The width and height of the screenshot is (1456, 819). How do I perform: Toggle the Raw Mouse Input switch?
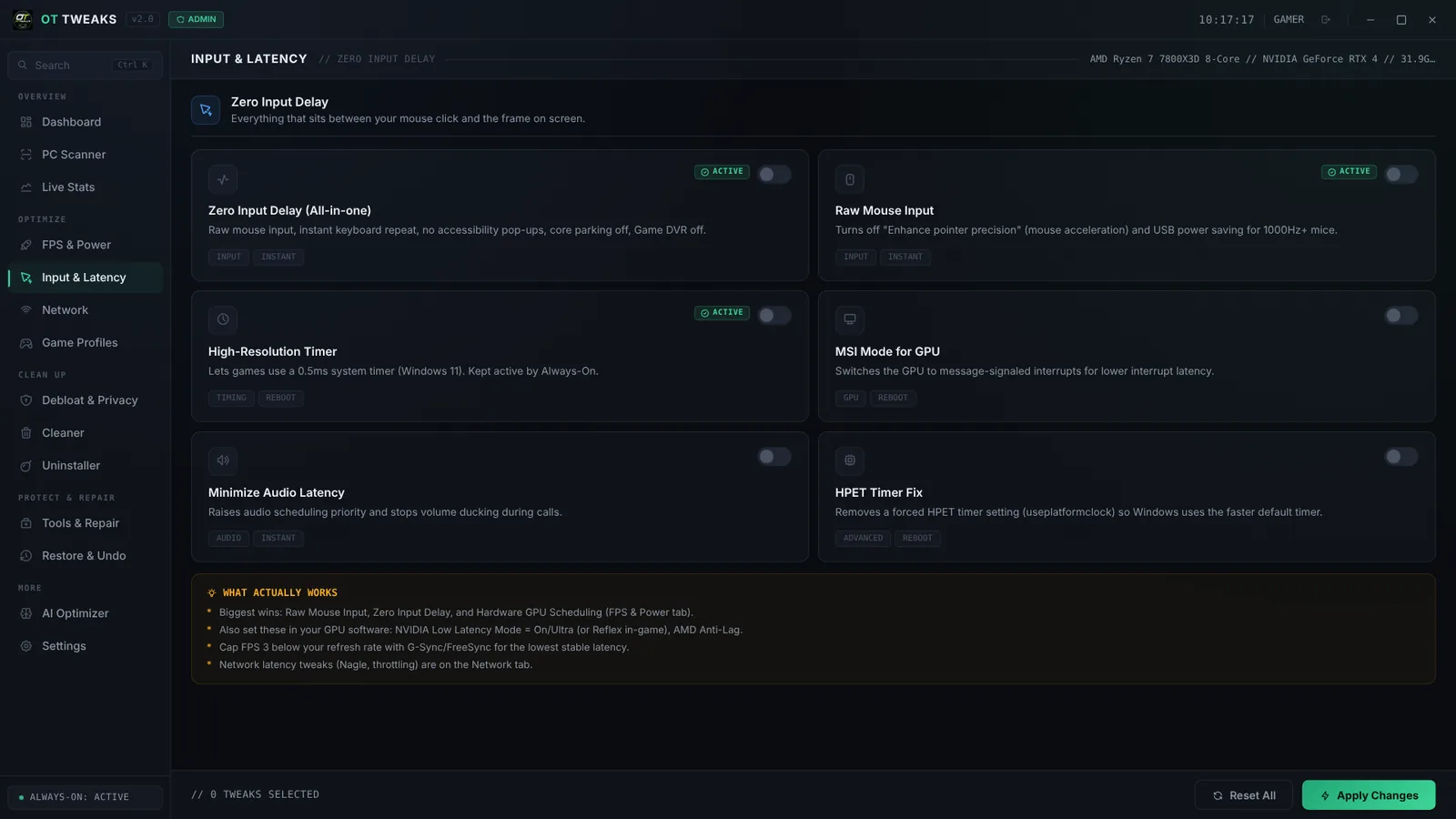(1401, 174)
